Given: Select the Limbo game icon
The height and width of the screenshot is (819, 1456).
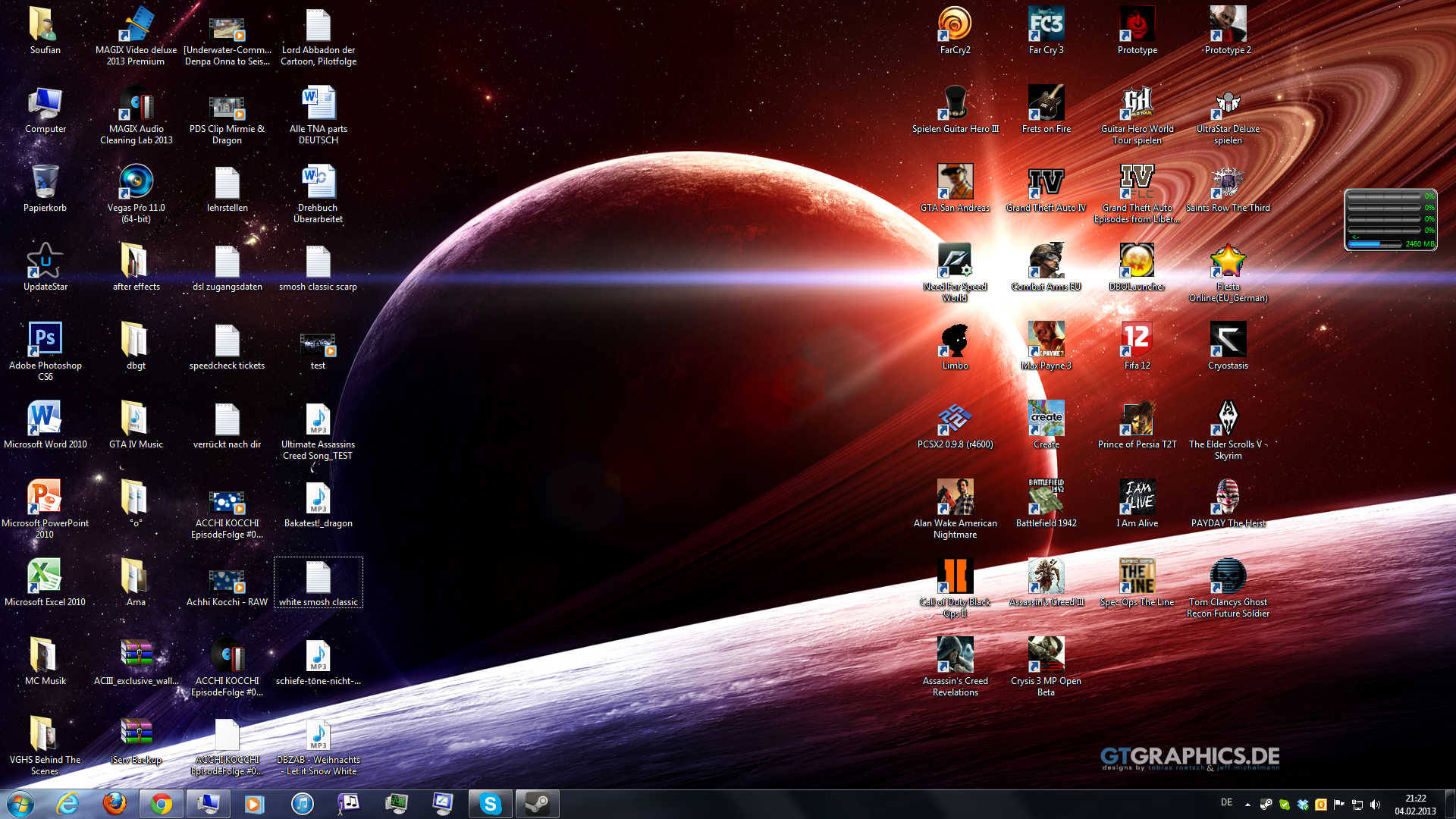Looking at the screenshot, I should click(955, 346).
